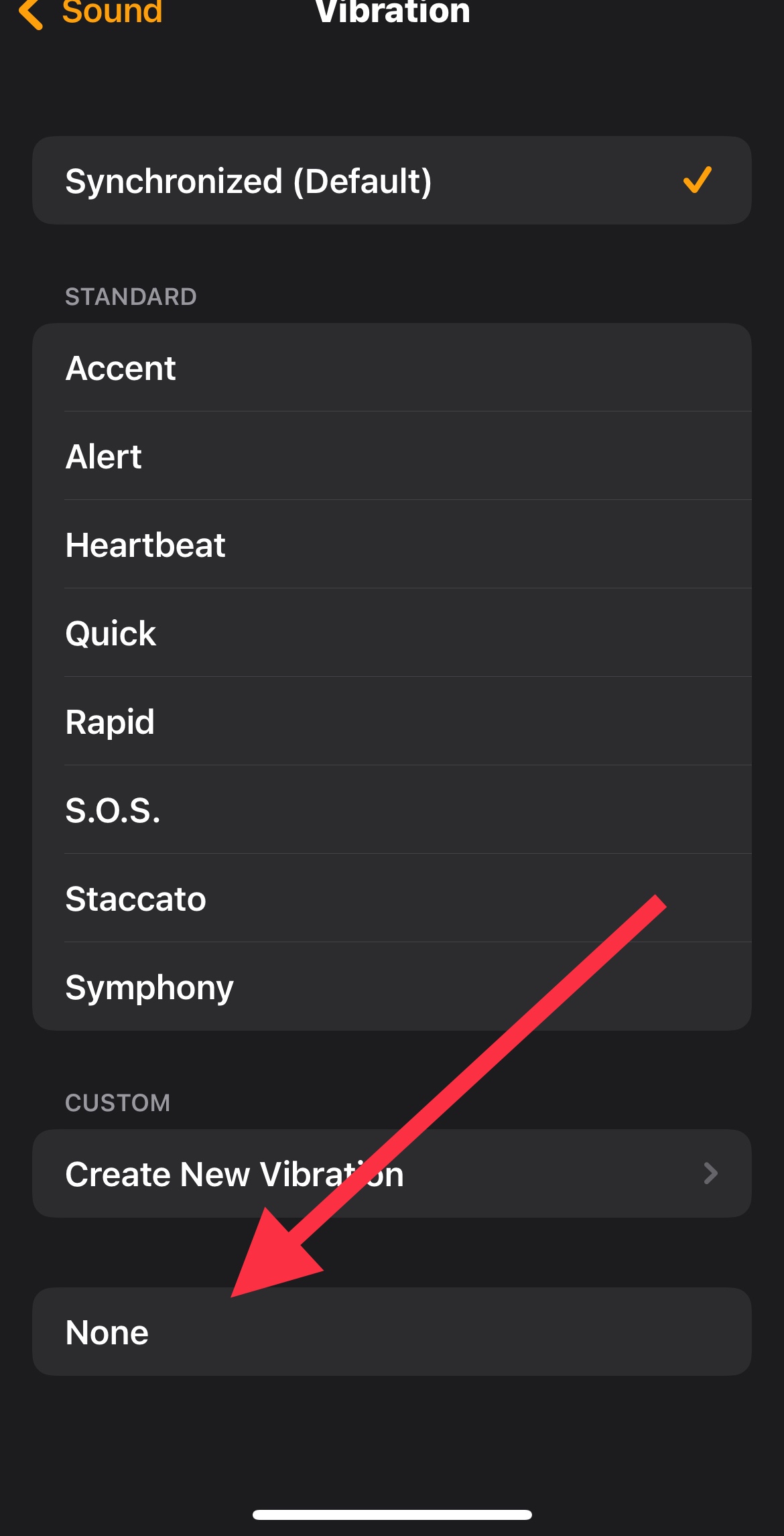Tap the Vibration page title

pos(393,12)
